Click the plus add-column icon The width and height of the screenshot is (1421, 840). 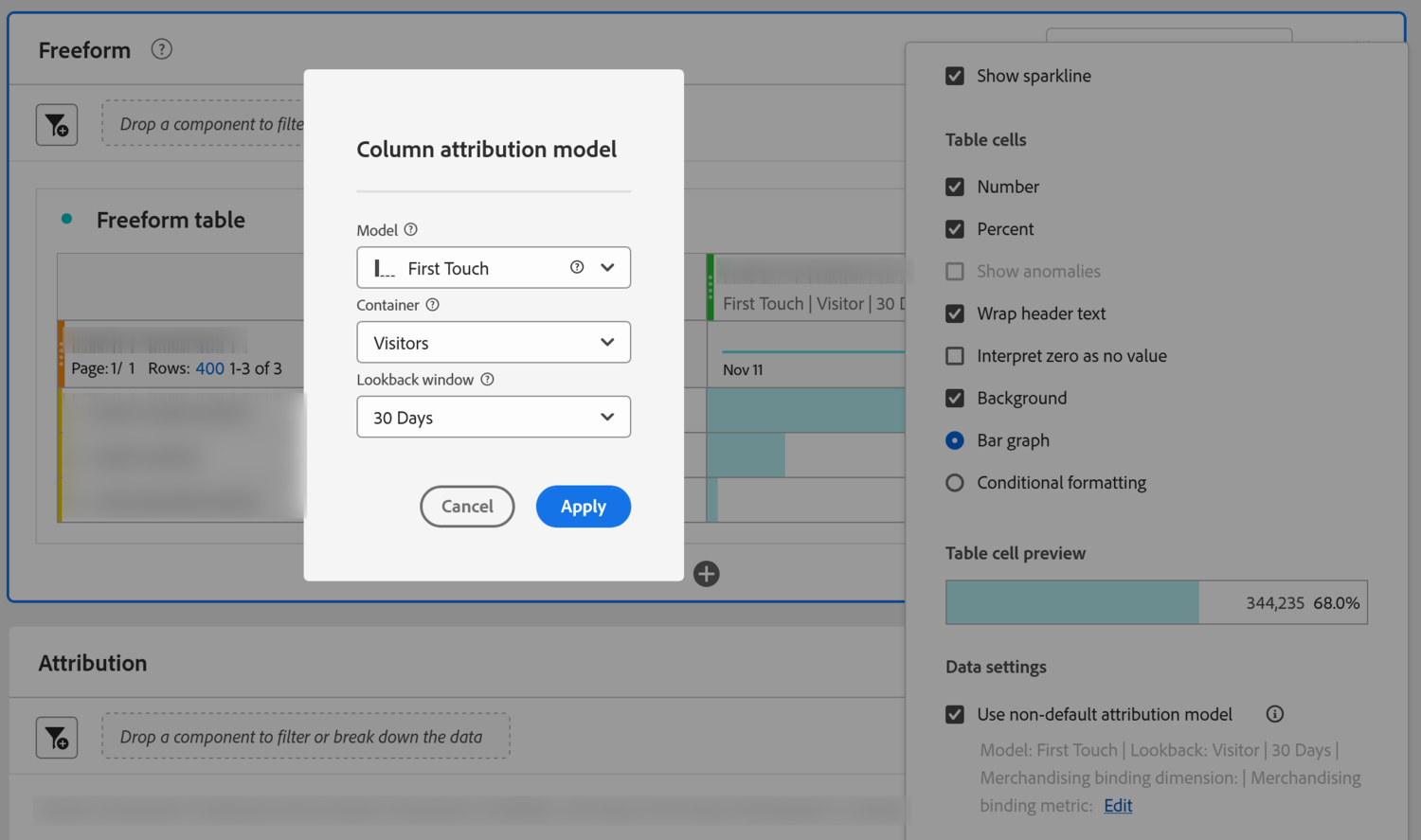coord(706,574)
